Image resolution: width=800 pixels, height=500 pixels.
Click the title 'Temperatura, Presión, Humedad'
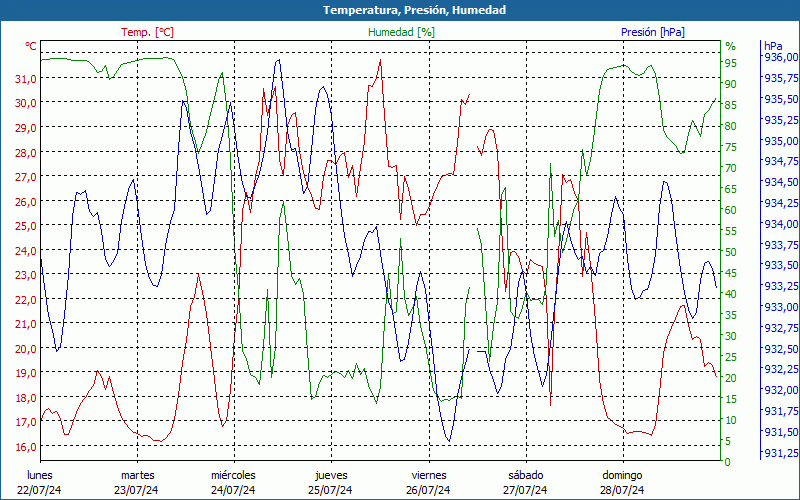coord(414,10)
